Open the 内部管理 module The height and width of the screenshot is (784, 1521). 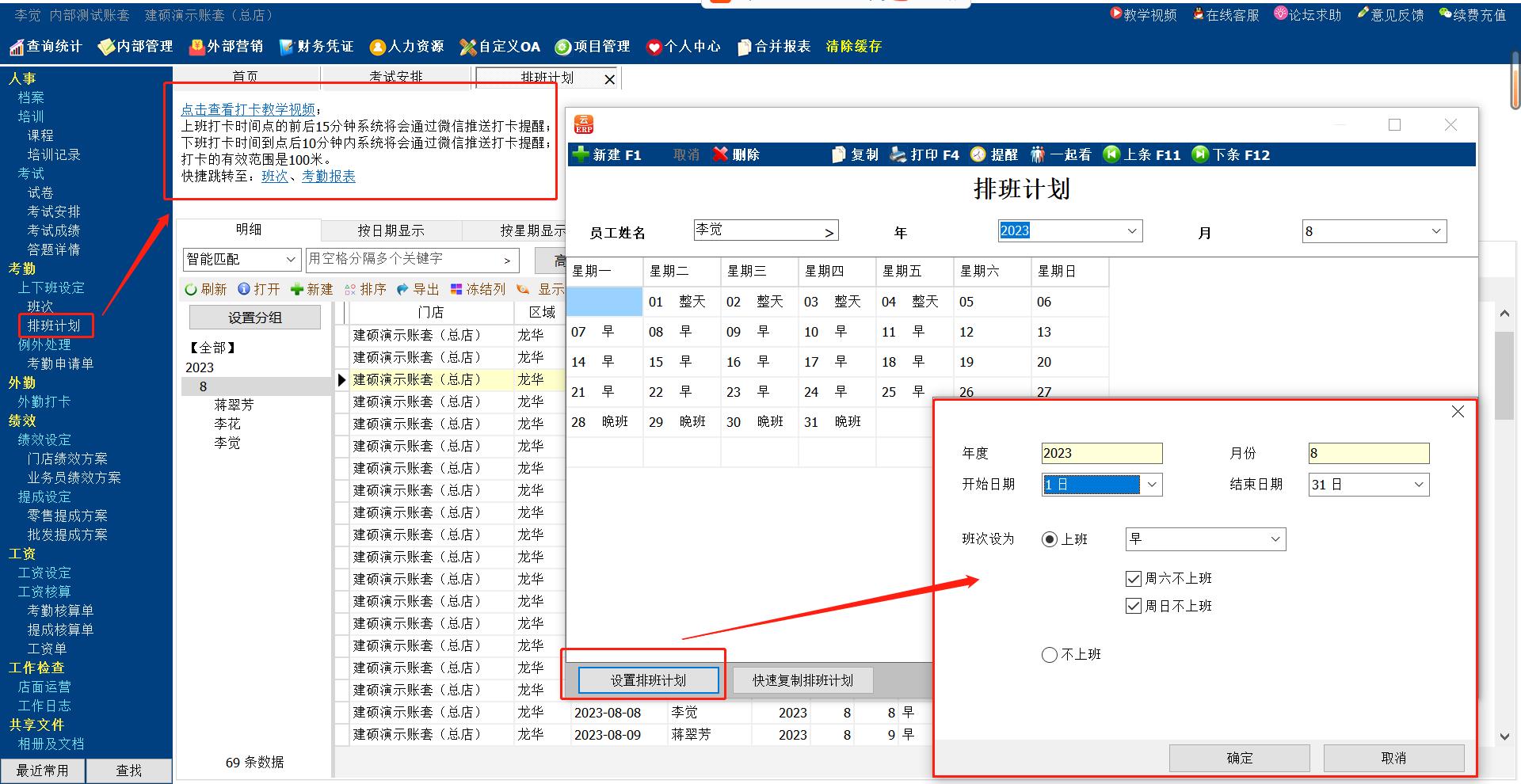point(135,47)
